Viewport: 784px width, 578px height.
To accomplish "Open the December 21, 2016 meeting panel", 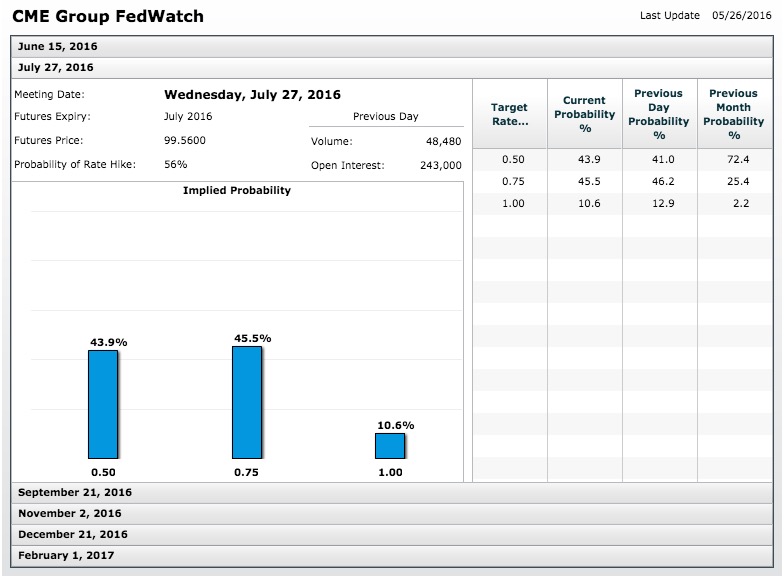I will pyautogui.click(x=392, y=534).
